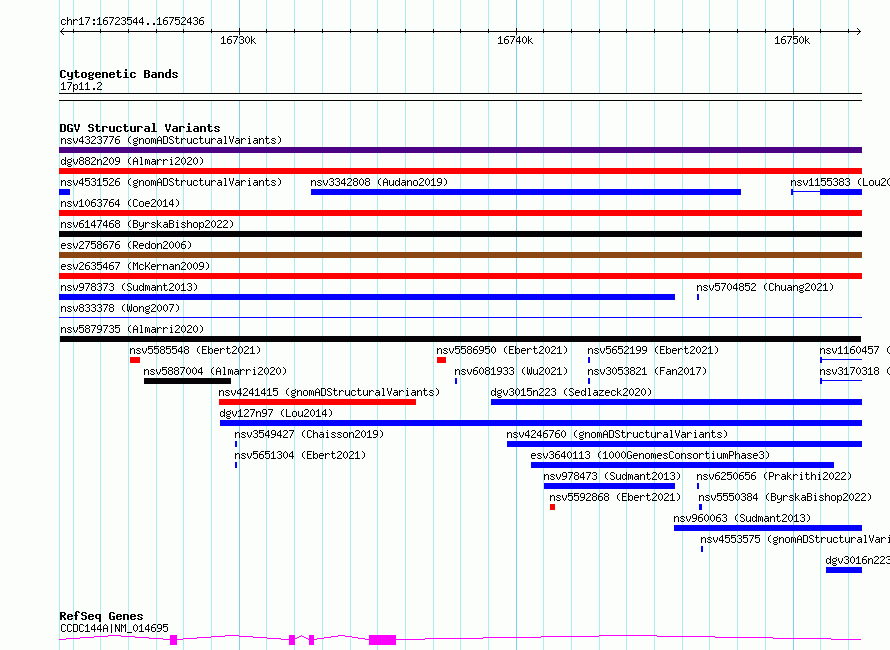Click nsv5651304 (Ebert2021) label
Image resolution: width=890 pixels, height=650 pixels.
[300, 455]
